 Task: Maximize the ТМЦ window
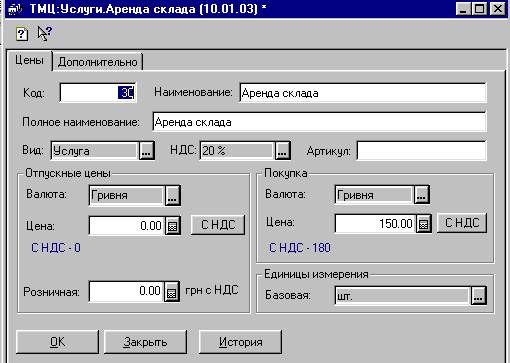pos(479,8)
